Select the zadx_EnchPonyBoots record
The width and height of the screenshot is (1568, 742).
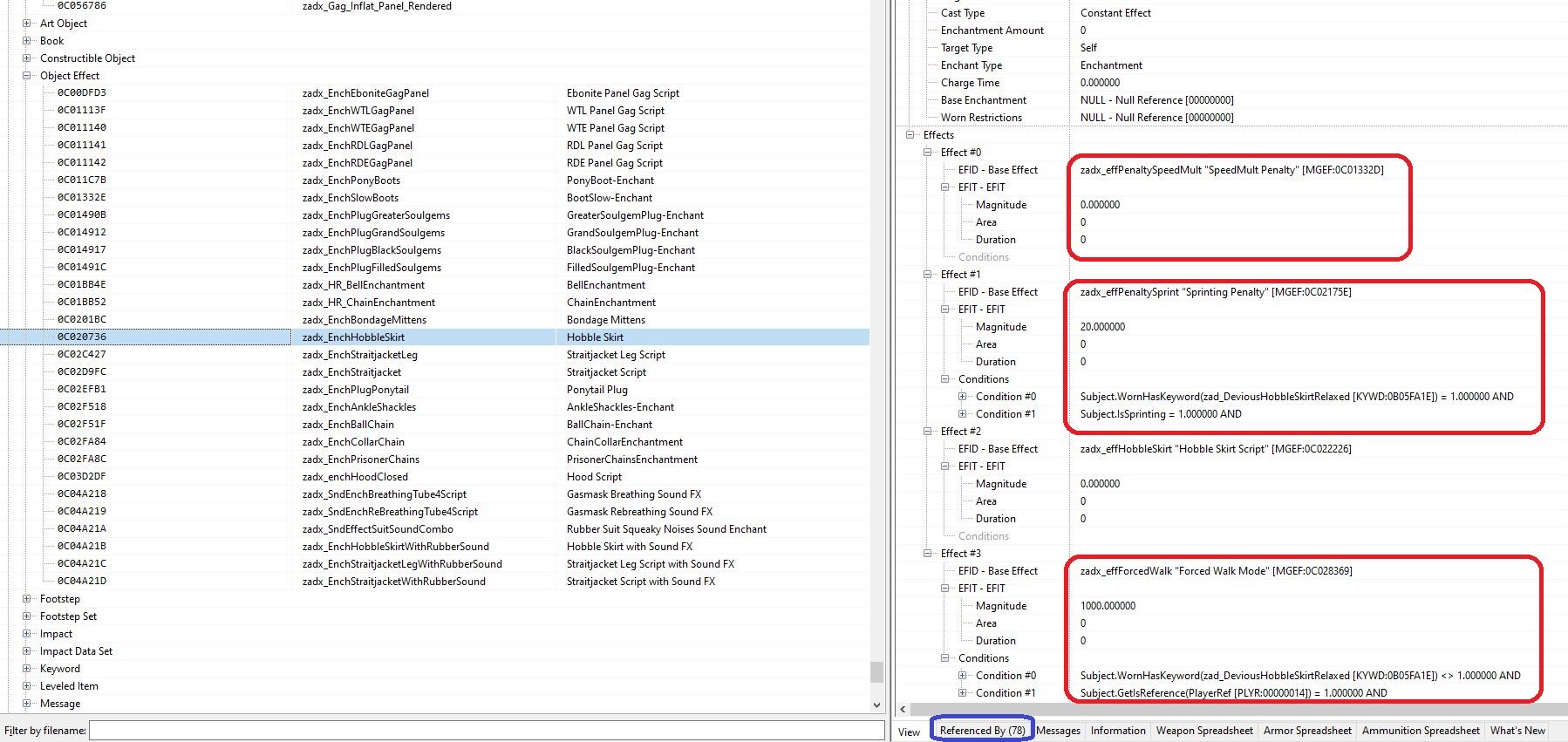pos(434,180)
